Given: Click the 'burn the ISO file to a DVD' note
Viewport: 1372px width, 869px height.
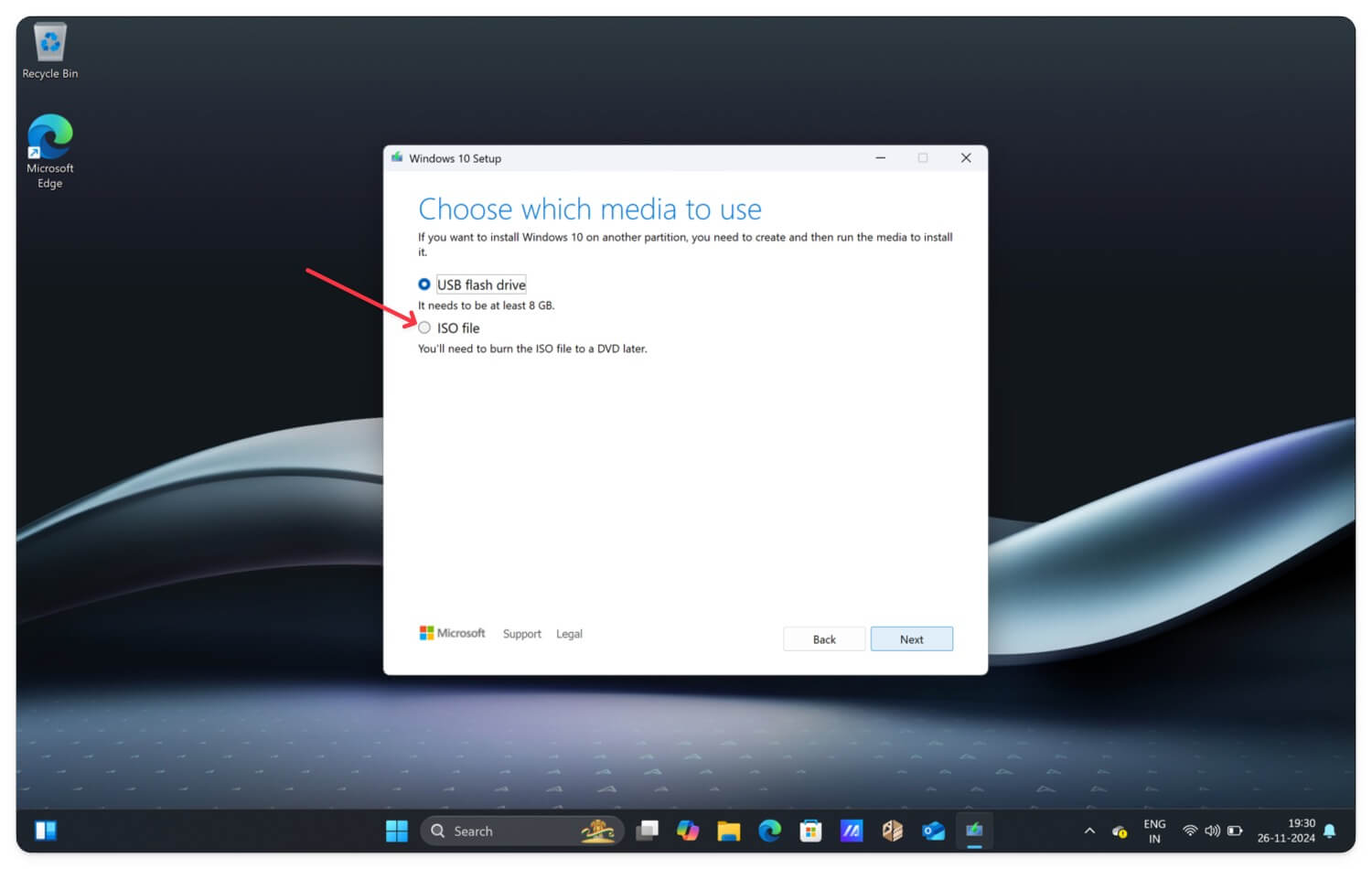Looking at the screenshot, I should [x=532, y=349].
